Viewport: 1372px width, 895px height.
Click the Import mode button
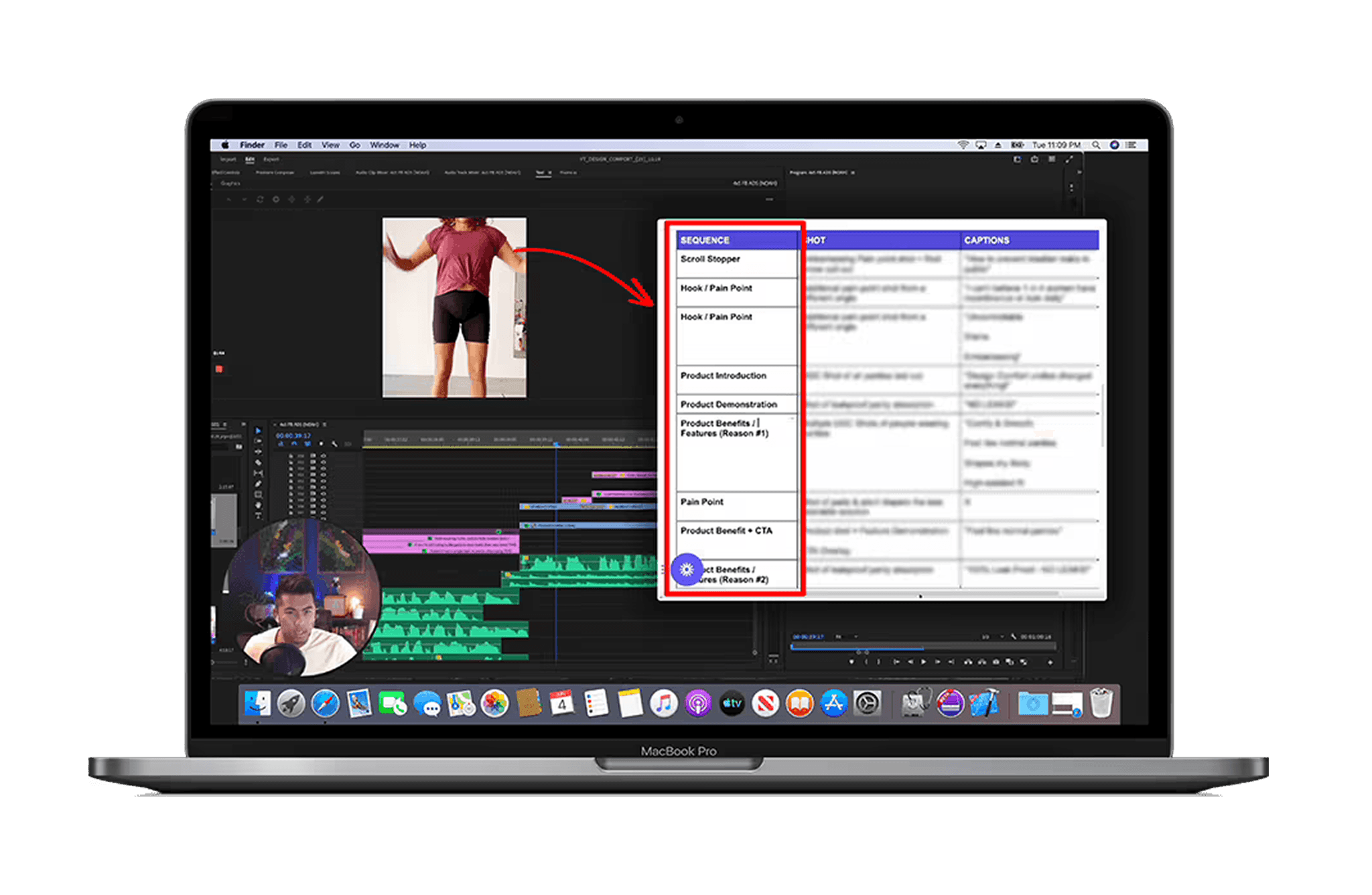pos(228,159)
